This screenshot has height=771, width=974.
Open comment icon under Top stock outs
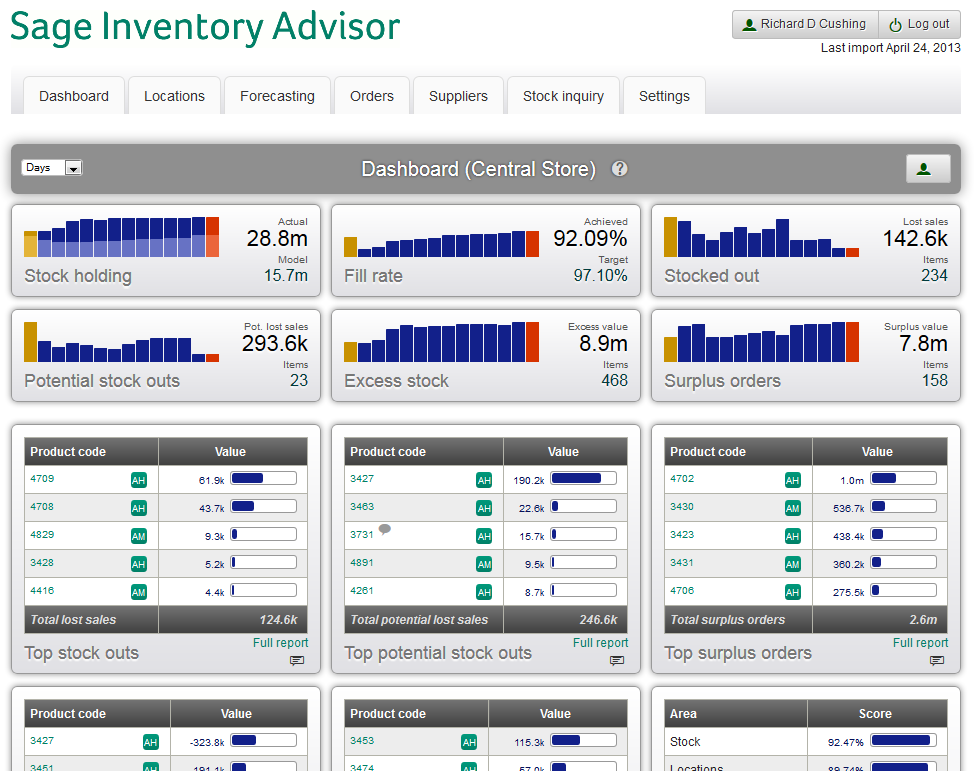point(297,660)
